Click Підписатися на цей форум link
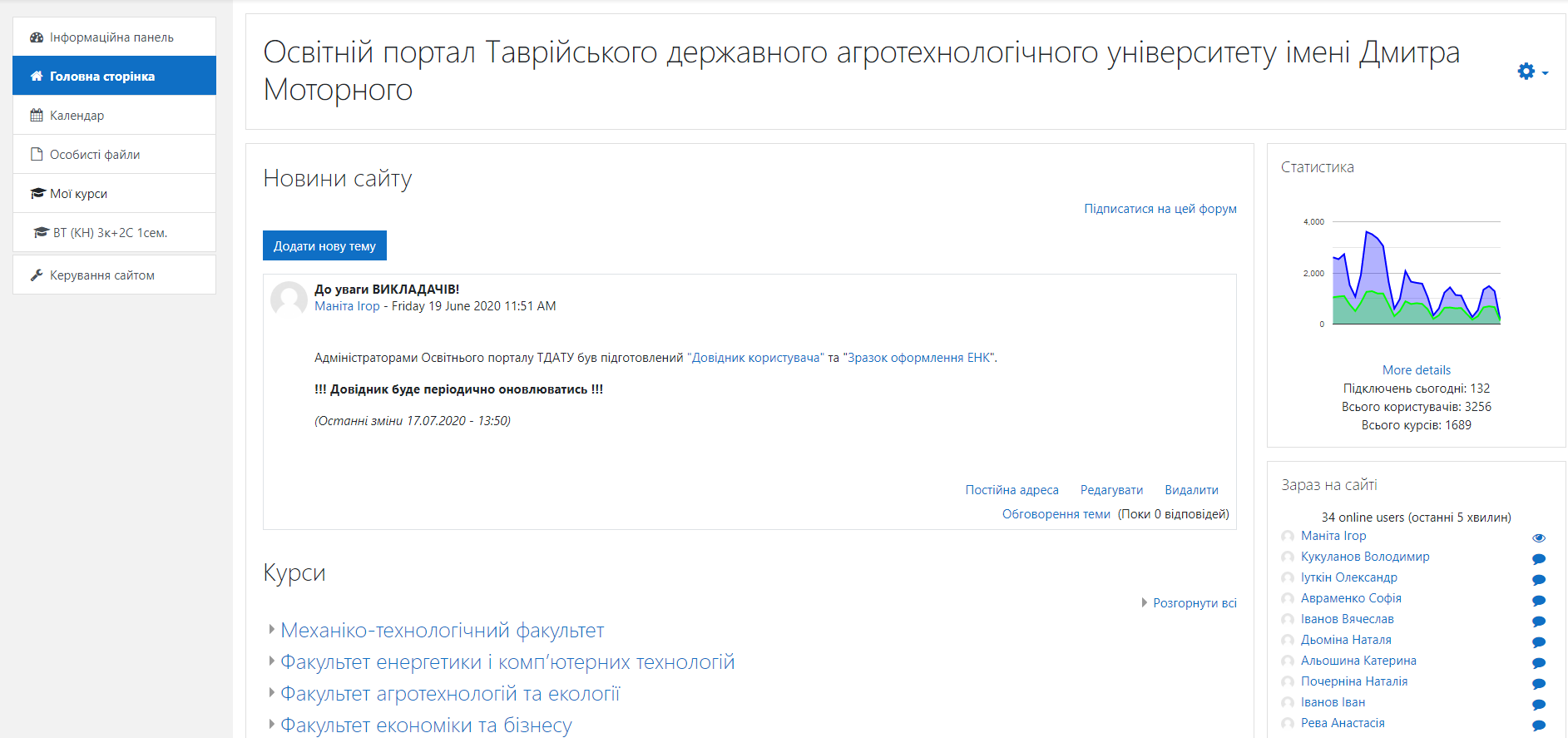 coord(1160,209)
